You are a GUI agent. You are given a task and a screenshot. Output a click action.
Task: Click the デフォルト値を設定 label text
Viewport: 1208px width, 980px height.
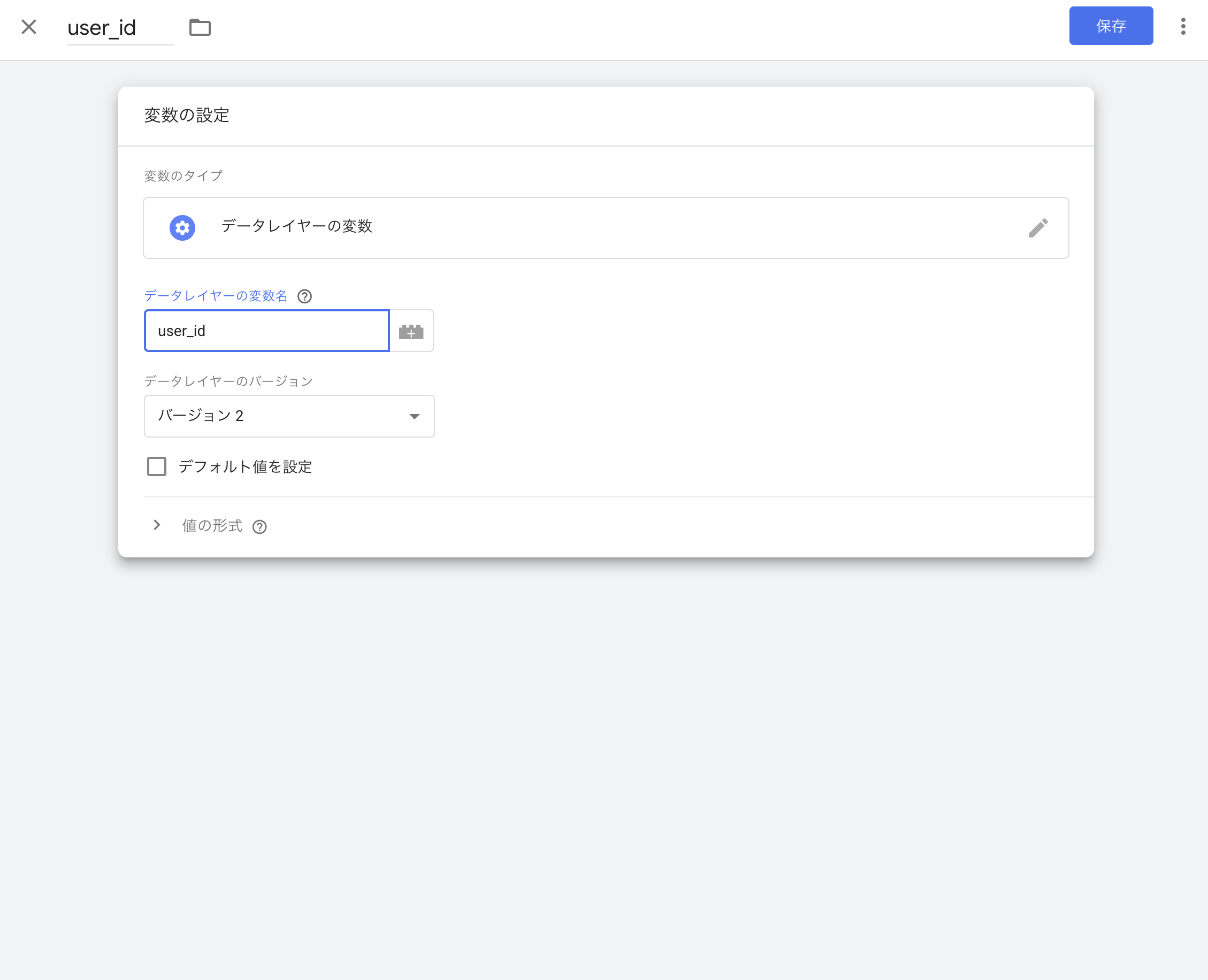(x=245, y=467)
